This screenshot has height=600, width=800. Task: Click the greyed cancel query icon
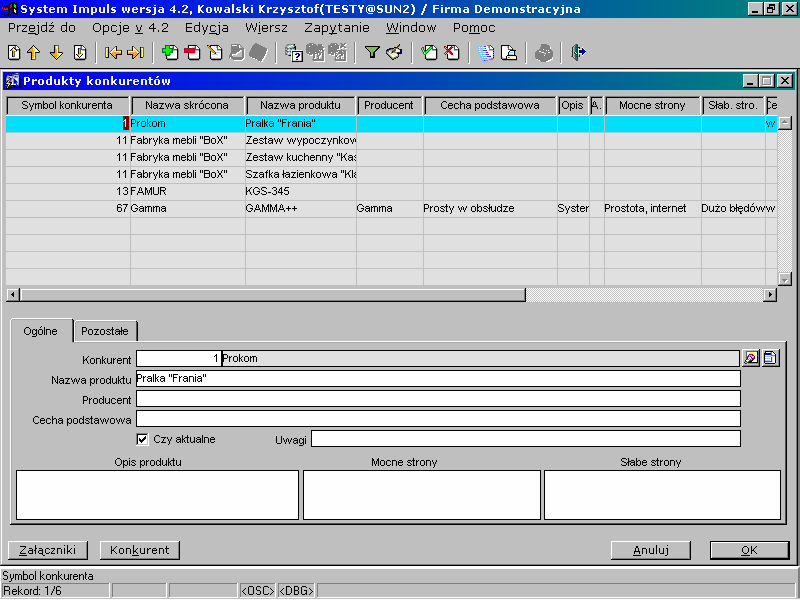pyautogui.click(x=338, y=53)
